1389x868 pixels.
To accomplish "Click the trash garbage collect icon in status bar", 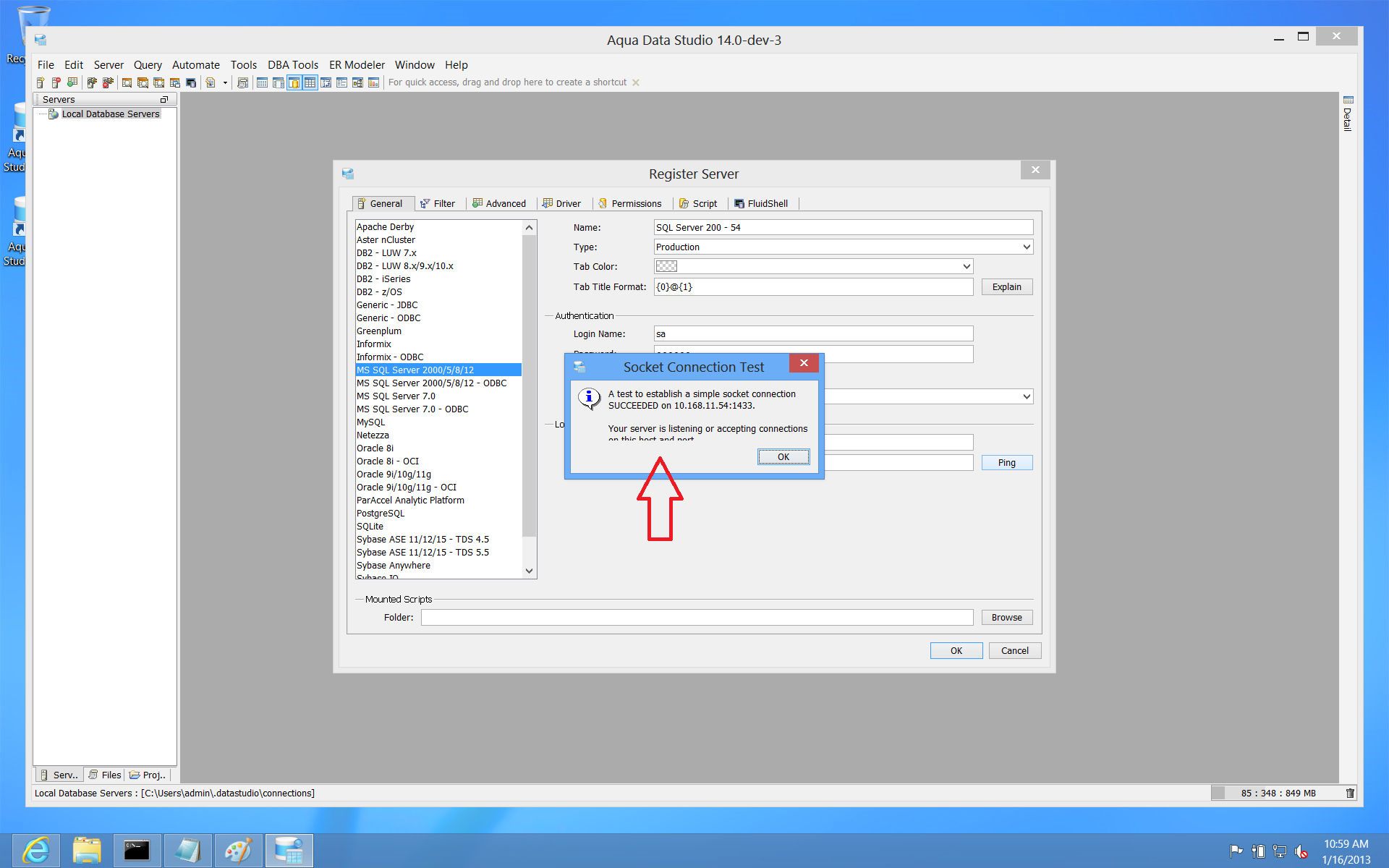I will [x=1350, y=793].
